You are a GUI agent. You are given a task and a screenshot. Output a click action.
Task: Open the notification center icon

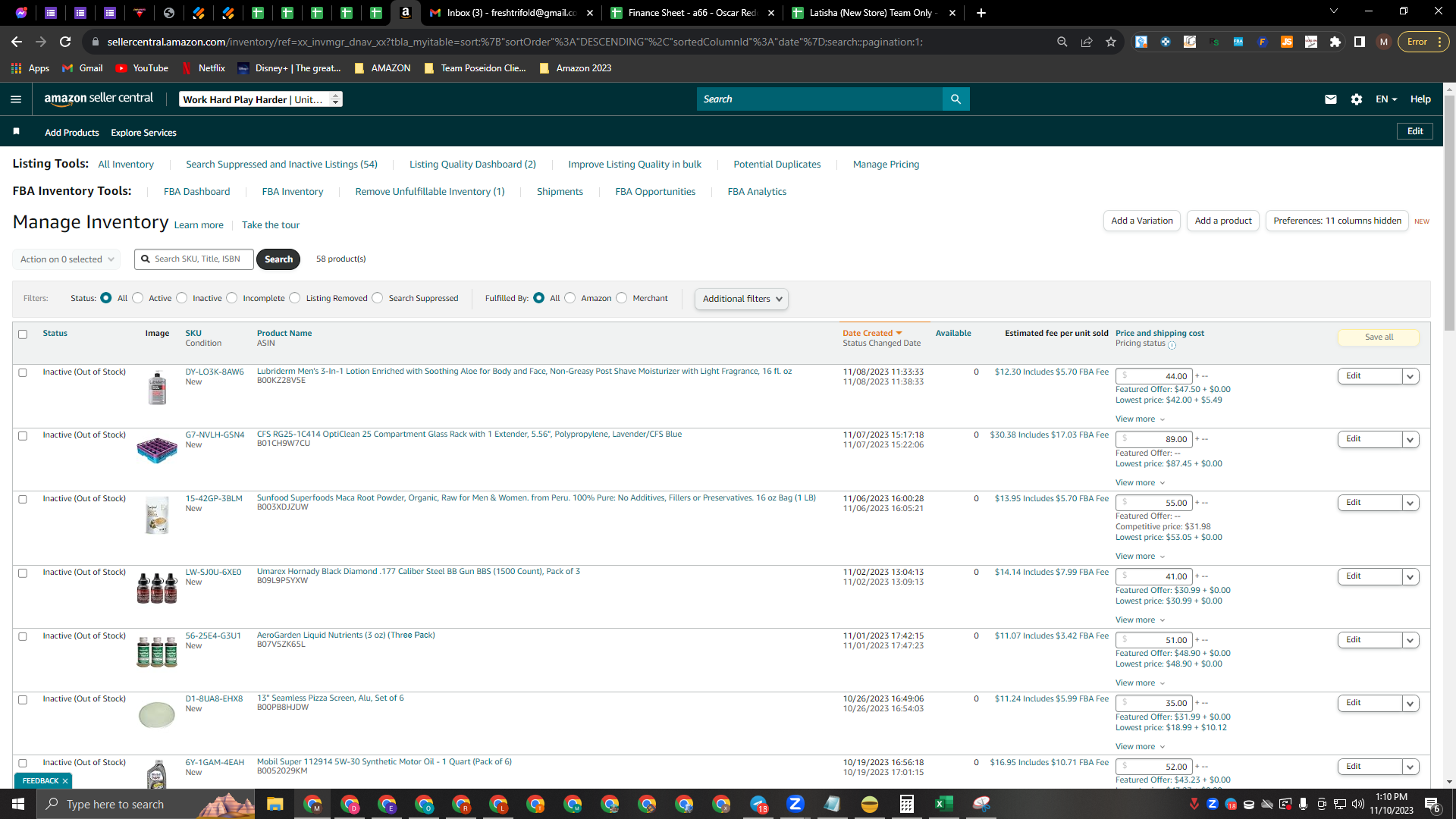(1432, 804)
